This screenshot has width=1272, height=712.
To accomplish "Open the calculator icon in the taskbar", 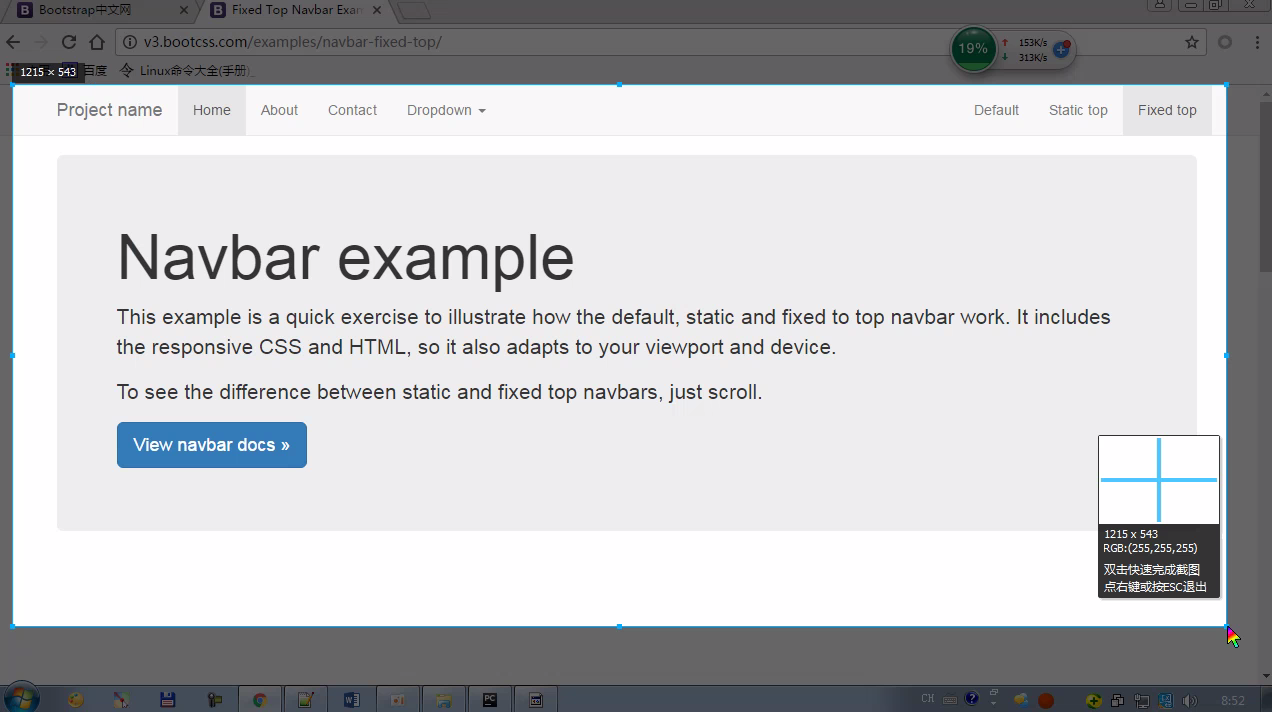I will click(x=536, y=700).
